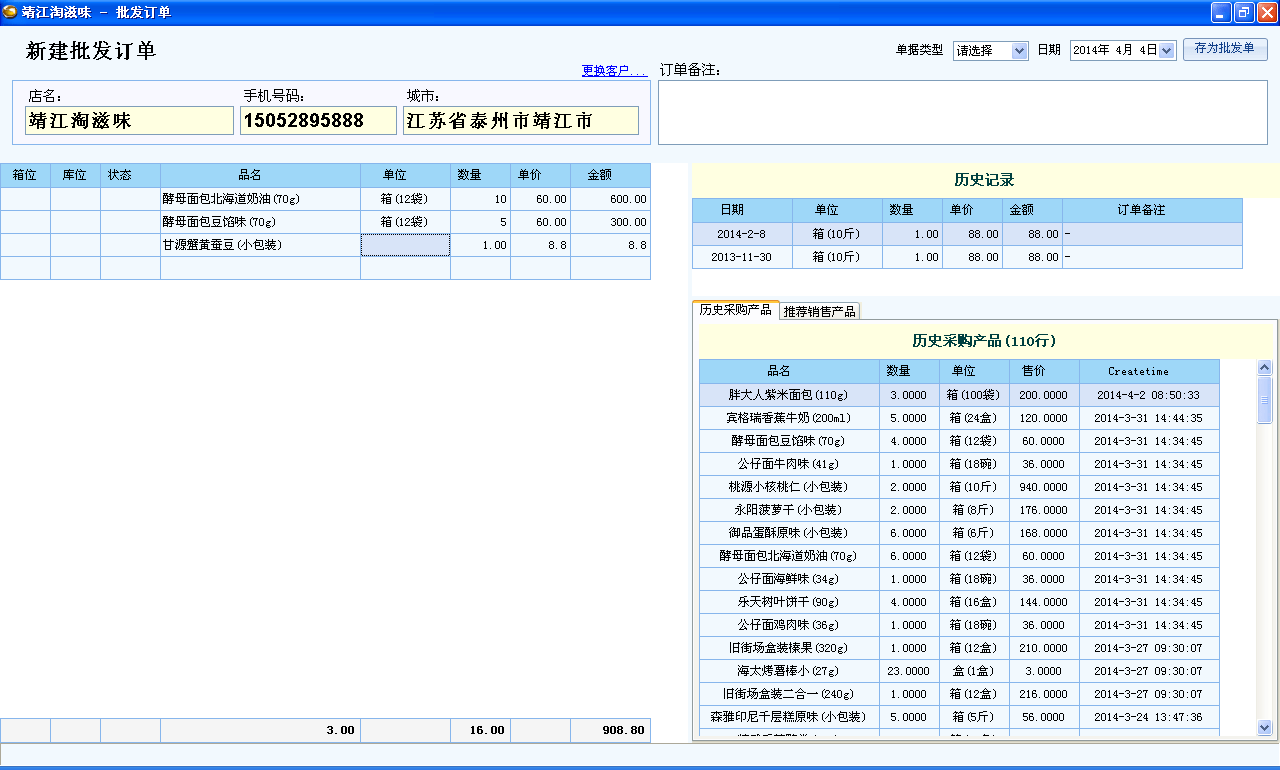Open the 单据类型 dropdown

(1019, 51)
